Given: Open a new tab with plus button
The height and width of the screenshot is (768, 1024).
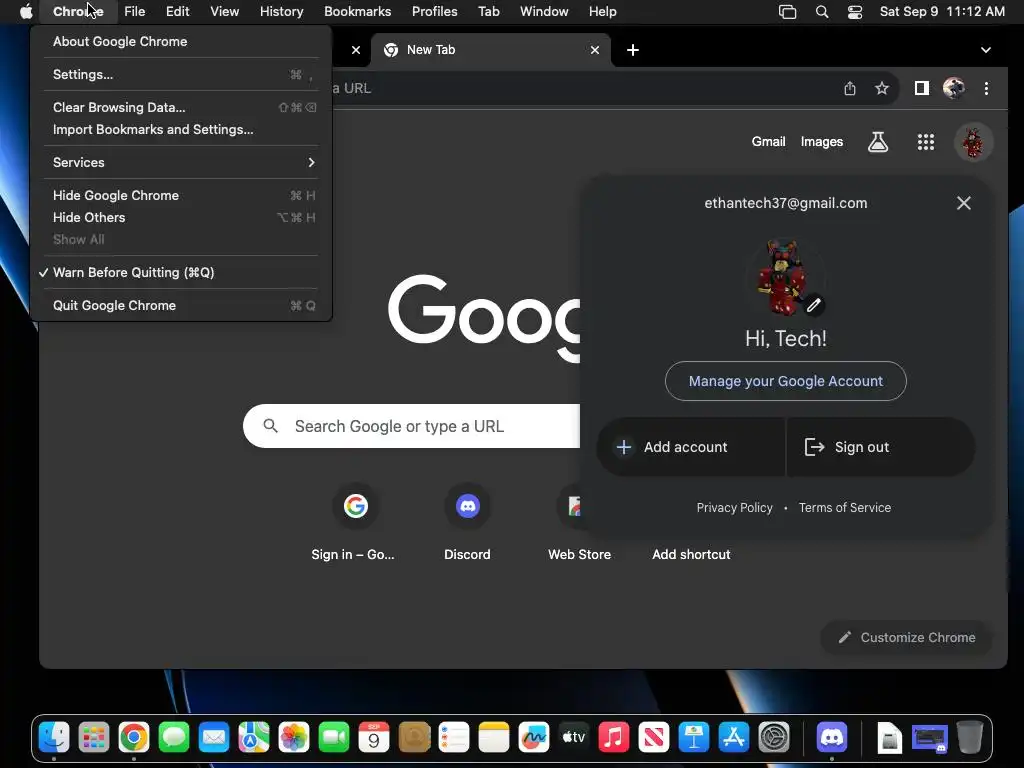Looking at the screenshot, I should click(x=633, y=50).
